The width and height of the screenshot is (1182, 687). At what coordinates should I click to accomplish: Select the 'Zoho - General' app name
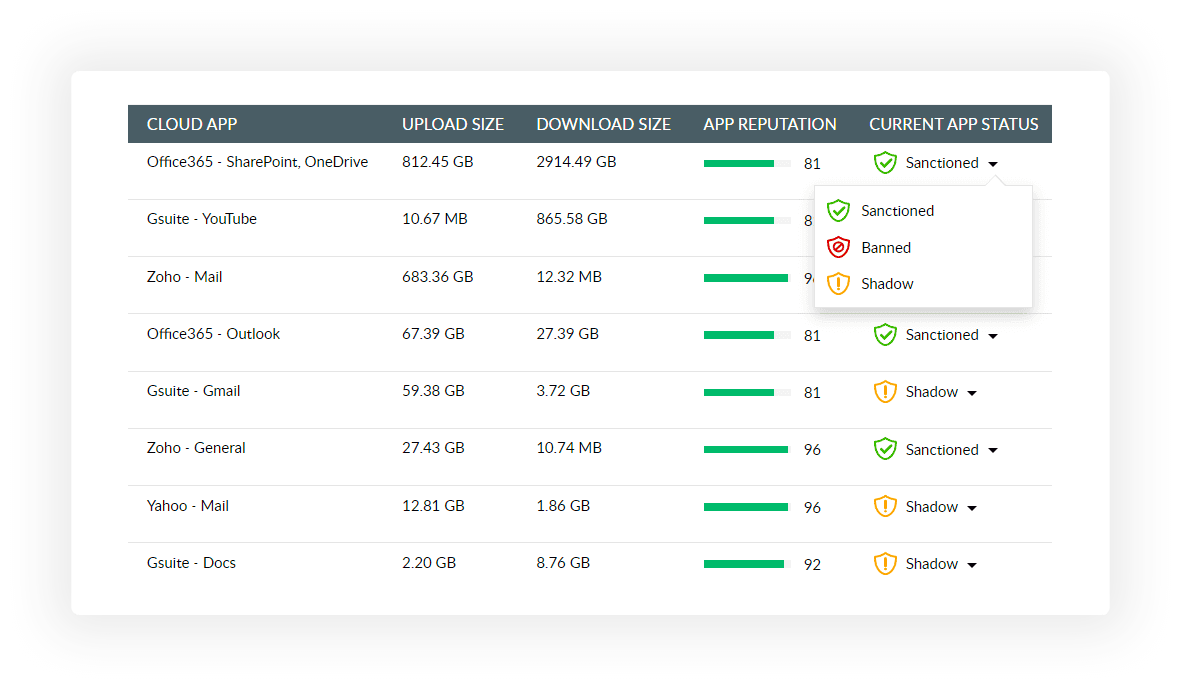point(195,448)
